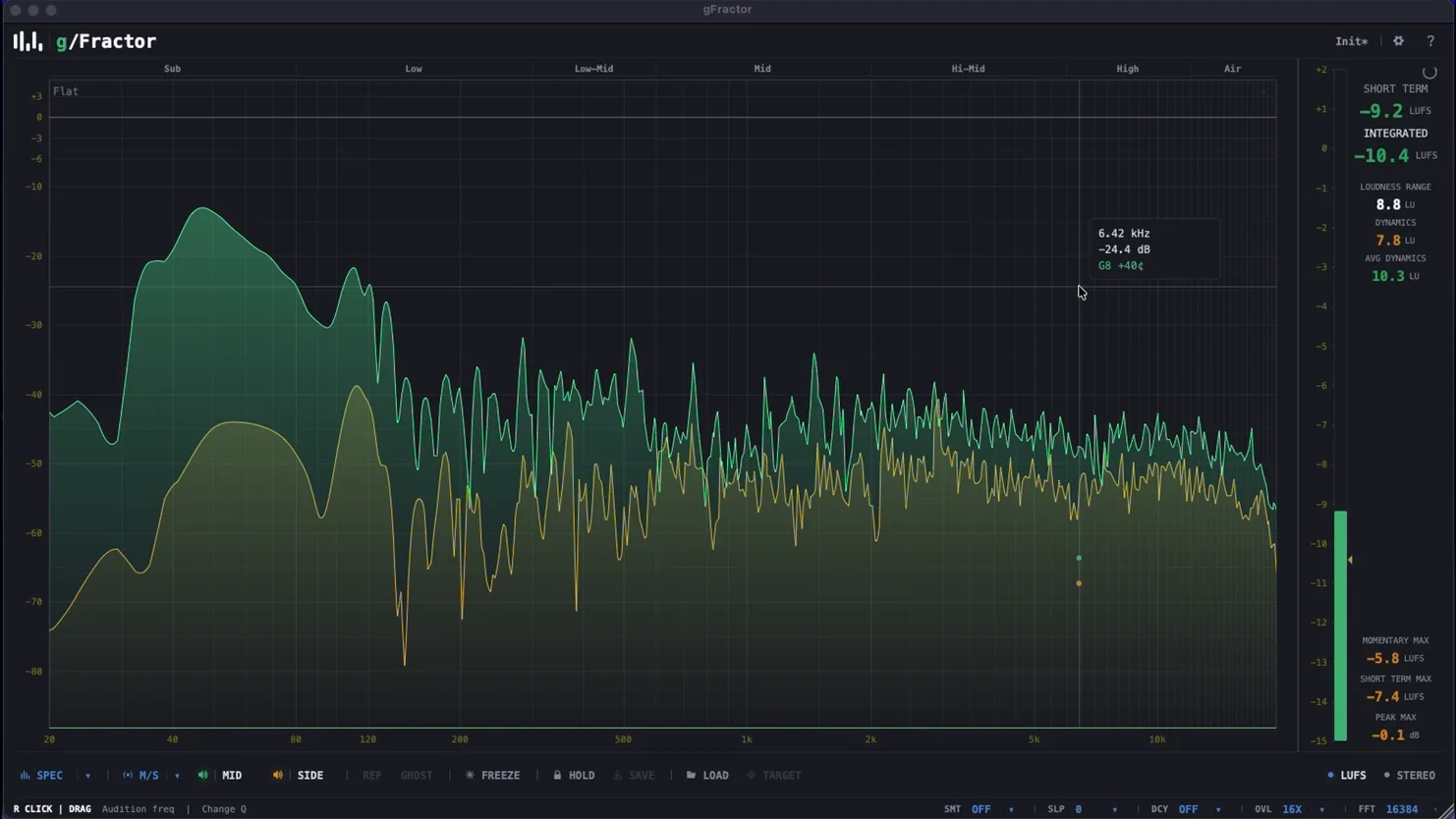Click the green speaker icon beside MID
This screenshot has height=819, width=1456.
203,776
